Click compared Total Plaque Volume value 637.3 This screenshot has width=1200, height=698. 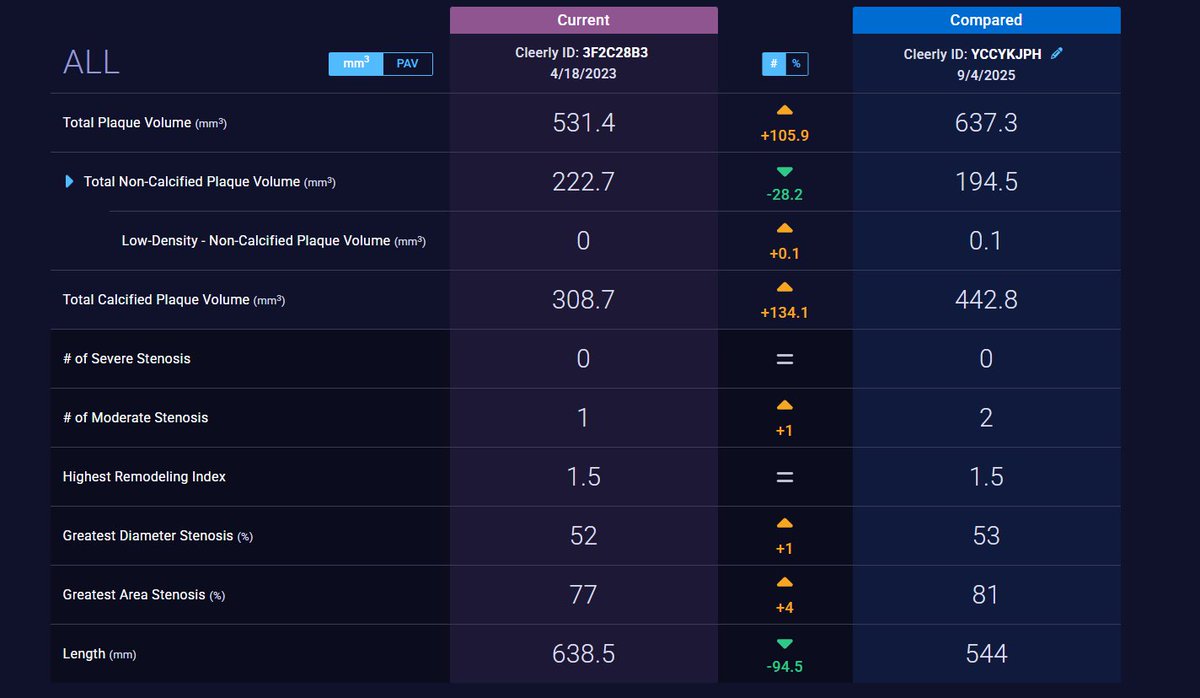986,123
